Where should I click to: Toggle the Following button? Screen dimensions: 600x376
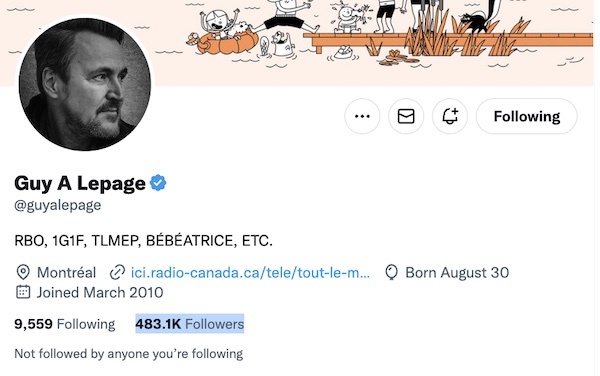527,116
